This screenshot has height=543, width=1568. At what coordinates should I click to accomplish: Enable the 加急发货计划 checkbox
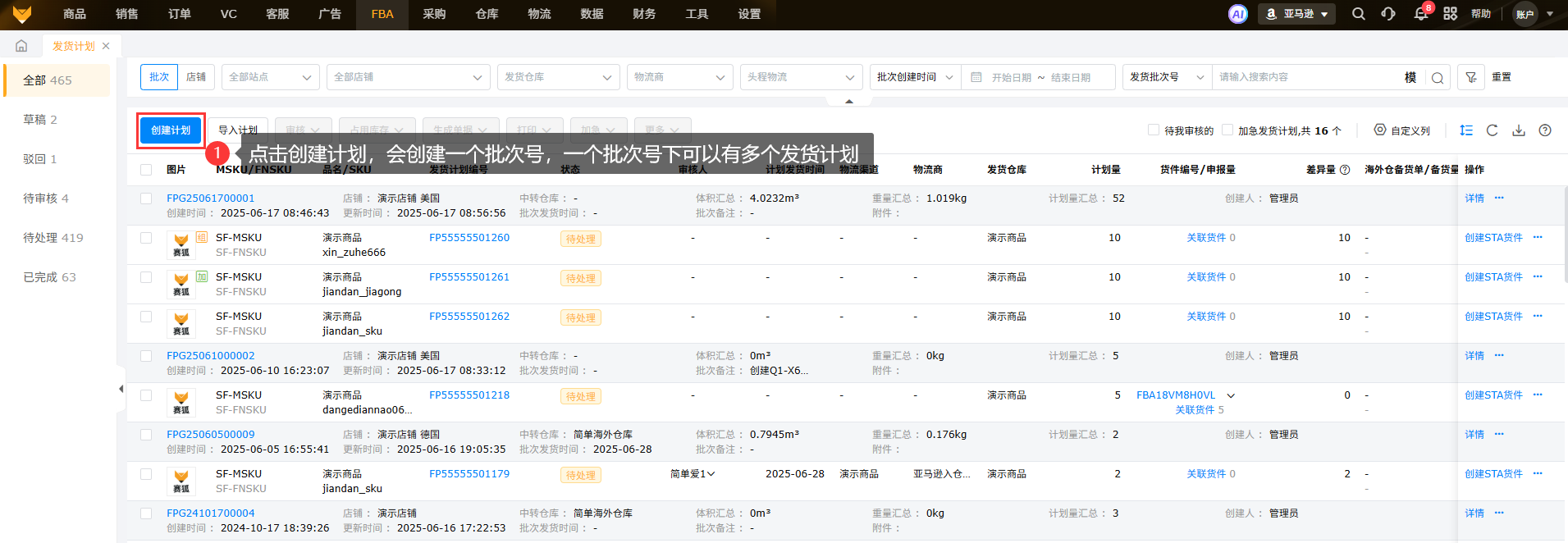pyautogui.click(x=1227, y=130)
